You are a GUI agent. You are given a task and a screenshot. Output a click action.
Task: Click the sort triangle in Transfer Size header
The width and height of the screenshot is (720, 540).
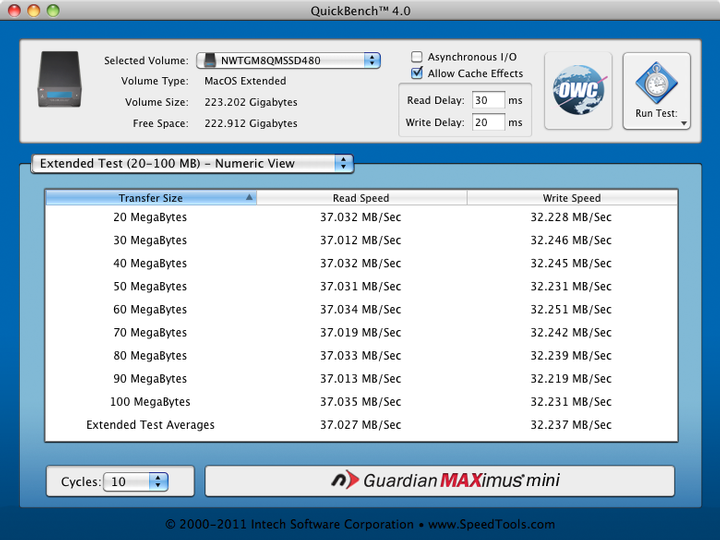click(249, 198)
